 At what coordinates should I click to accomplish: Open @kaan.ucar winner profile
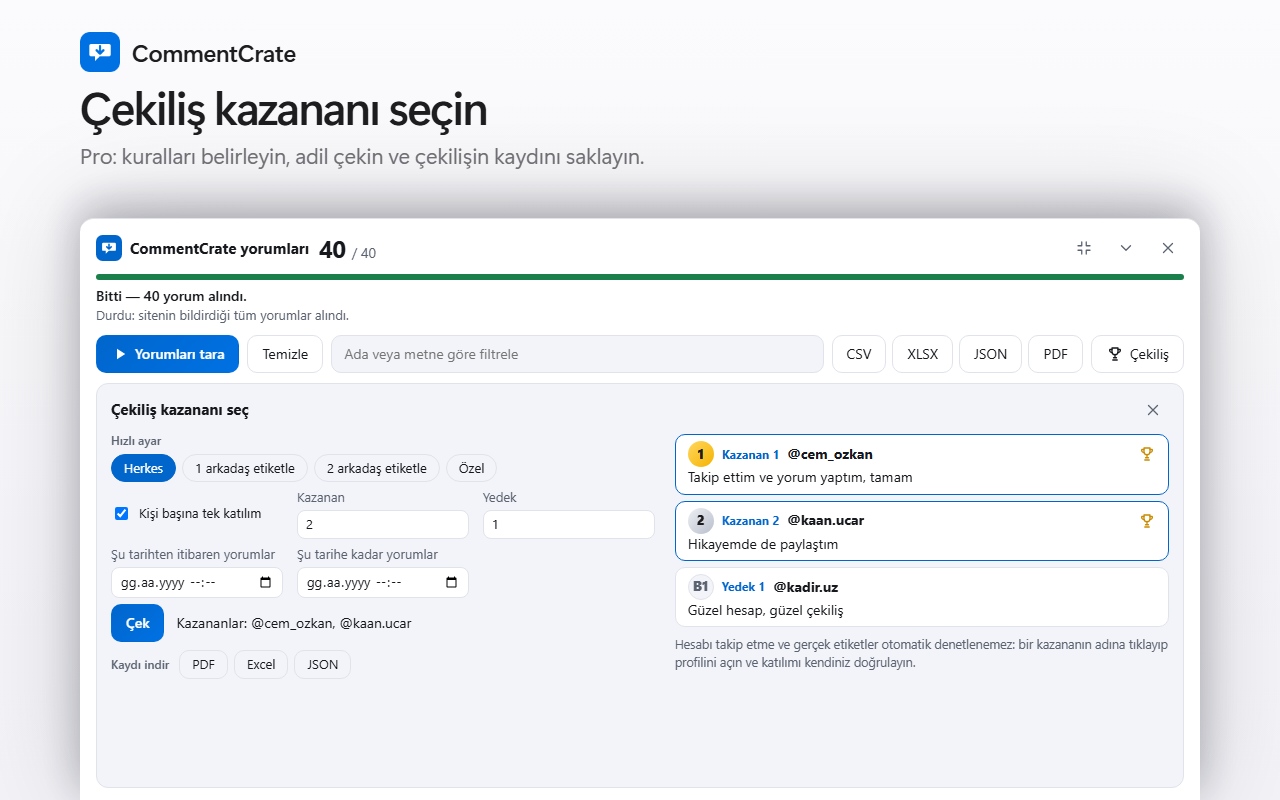825,520
